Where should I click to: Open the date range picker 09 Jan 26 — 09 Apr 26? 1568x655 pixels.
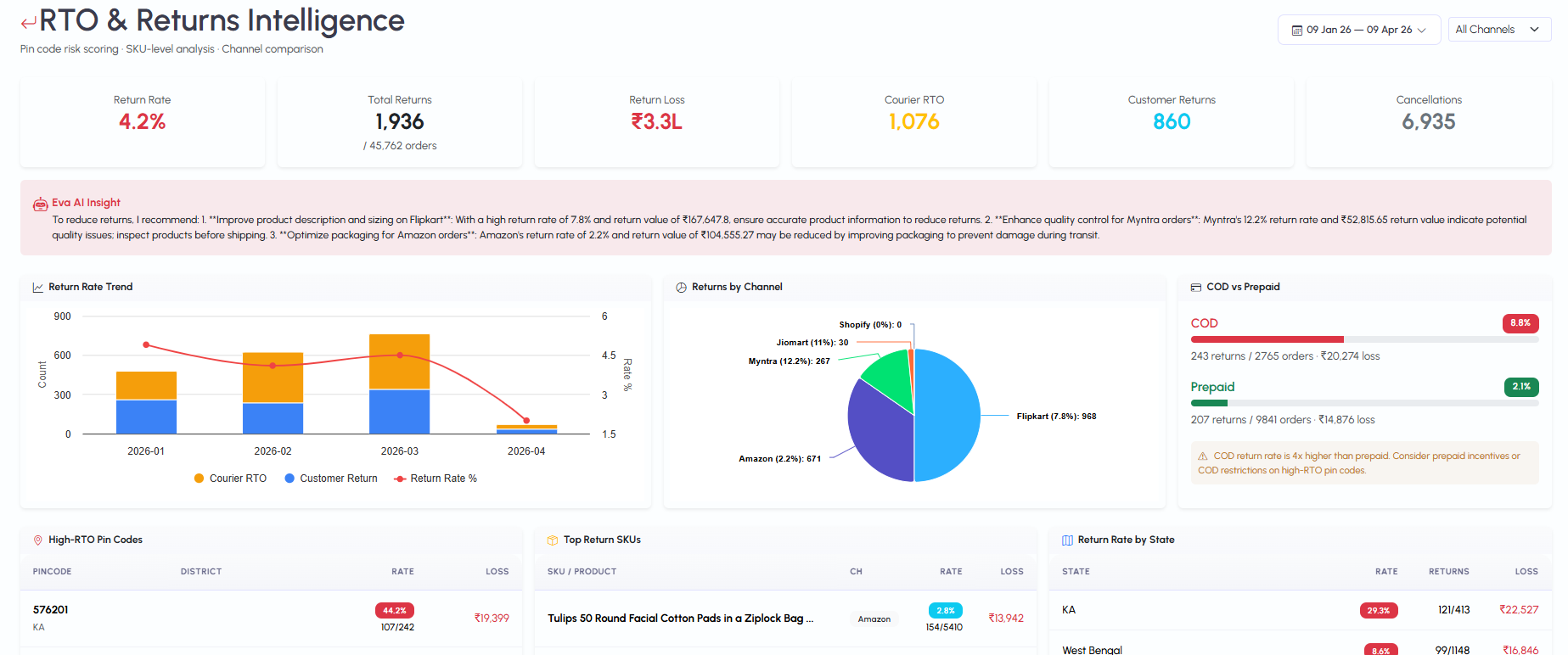pyautogui.click(x=1359, y=30)
